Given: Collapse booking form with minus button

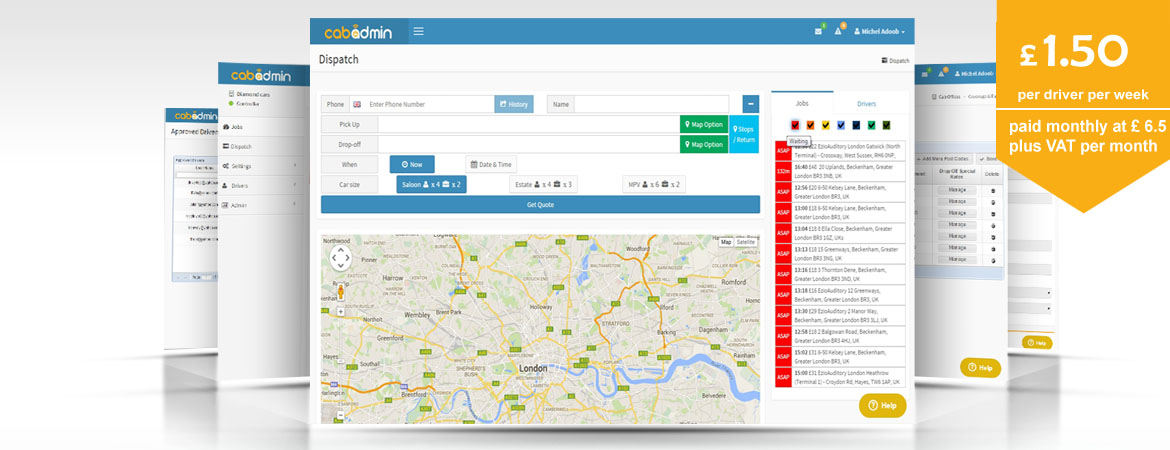Looking at the screenshot, I should [750, 104].
